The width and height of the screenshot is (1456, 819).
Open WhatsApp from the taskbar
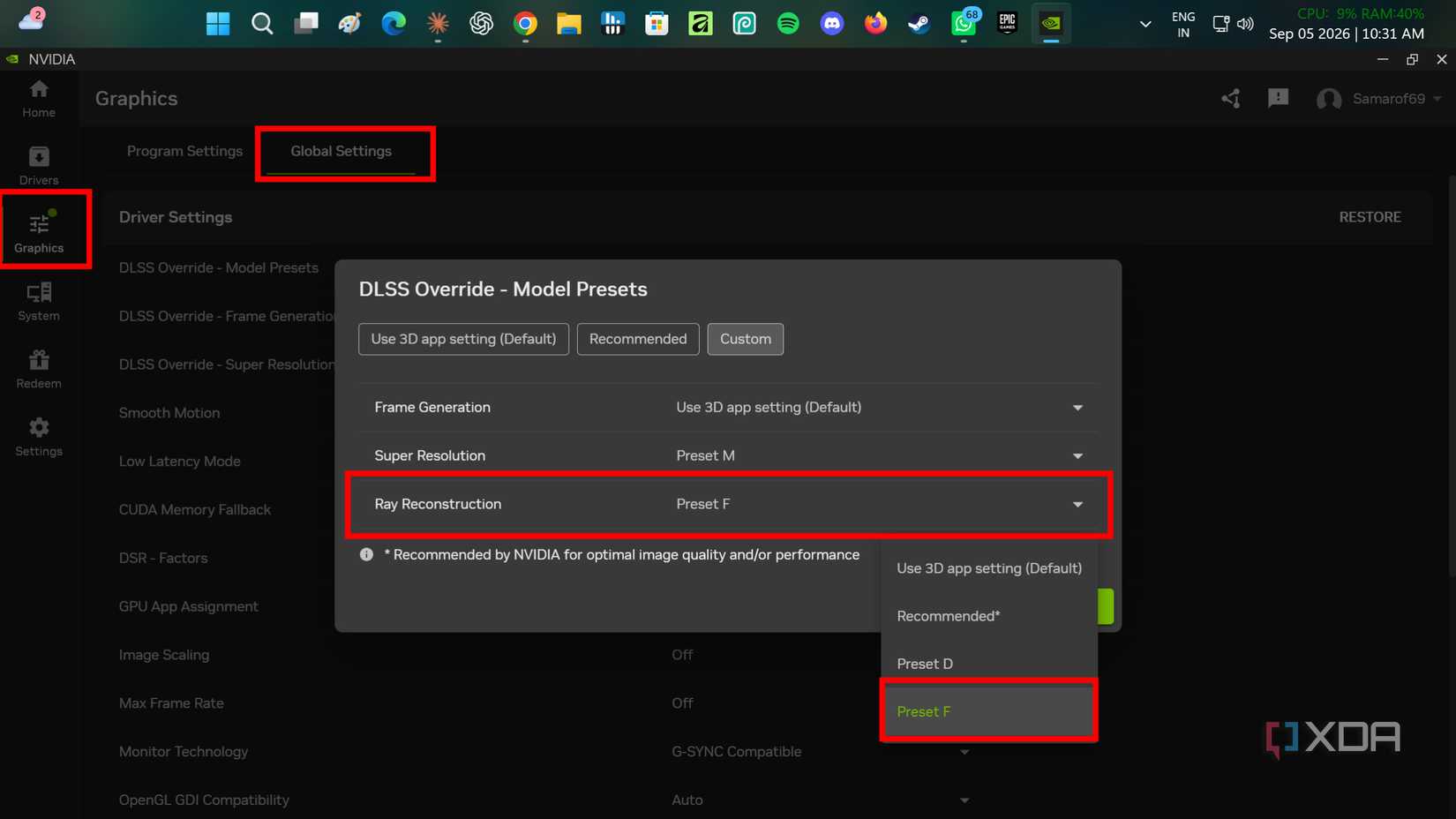pyautogui.click(x=964, y=24)
